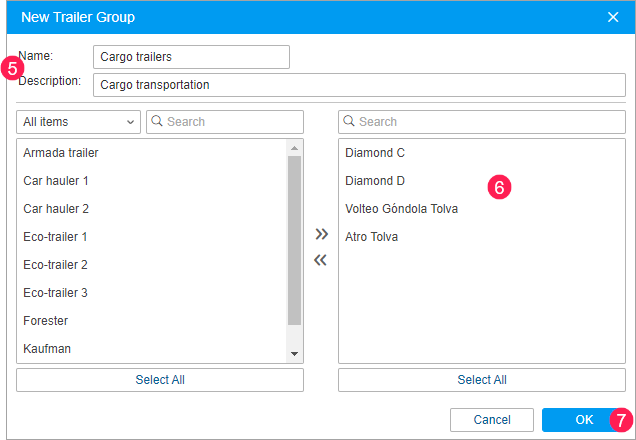This screenshot has height=440, width=636.
Task: Select the Forester trailer
Action: point(46,321)
